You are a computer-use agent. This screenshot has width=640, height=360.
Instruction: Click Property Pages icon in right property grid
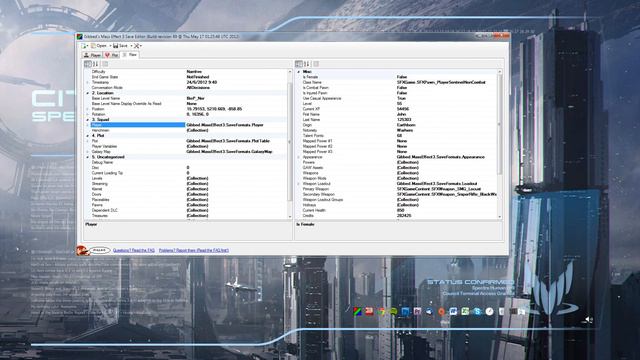click(x=316, y=64)
